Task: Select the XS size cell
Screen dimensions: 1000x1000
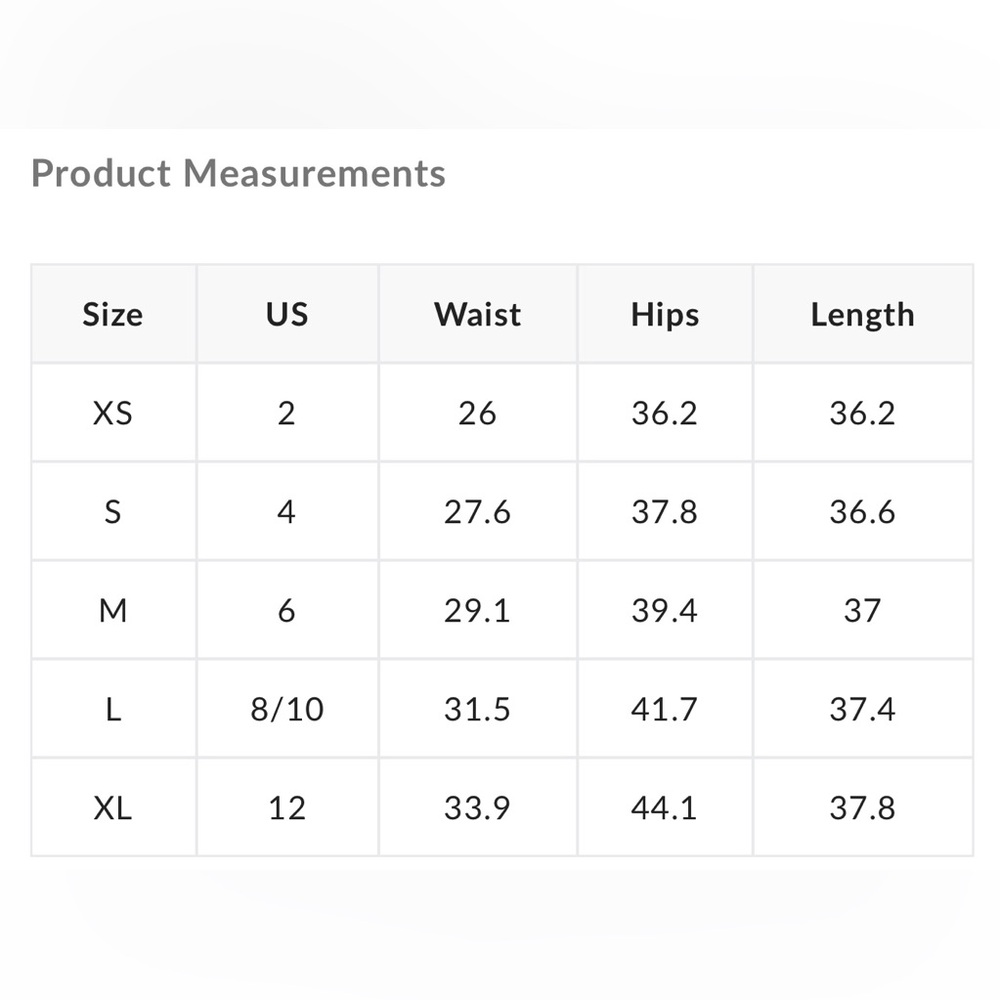Action: pos(113,413)
